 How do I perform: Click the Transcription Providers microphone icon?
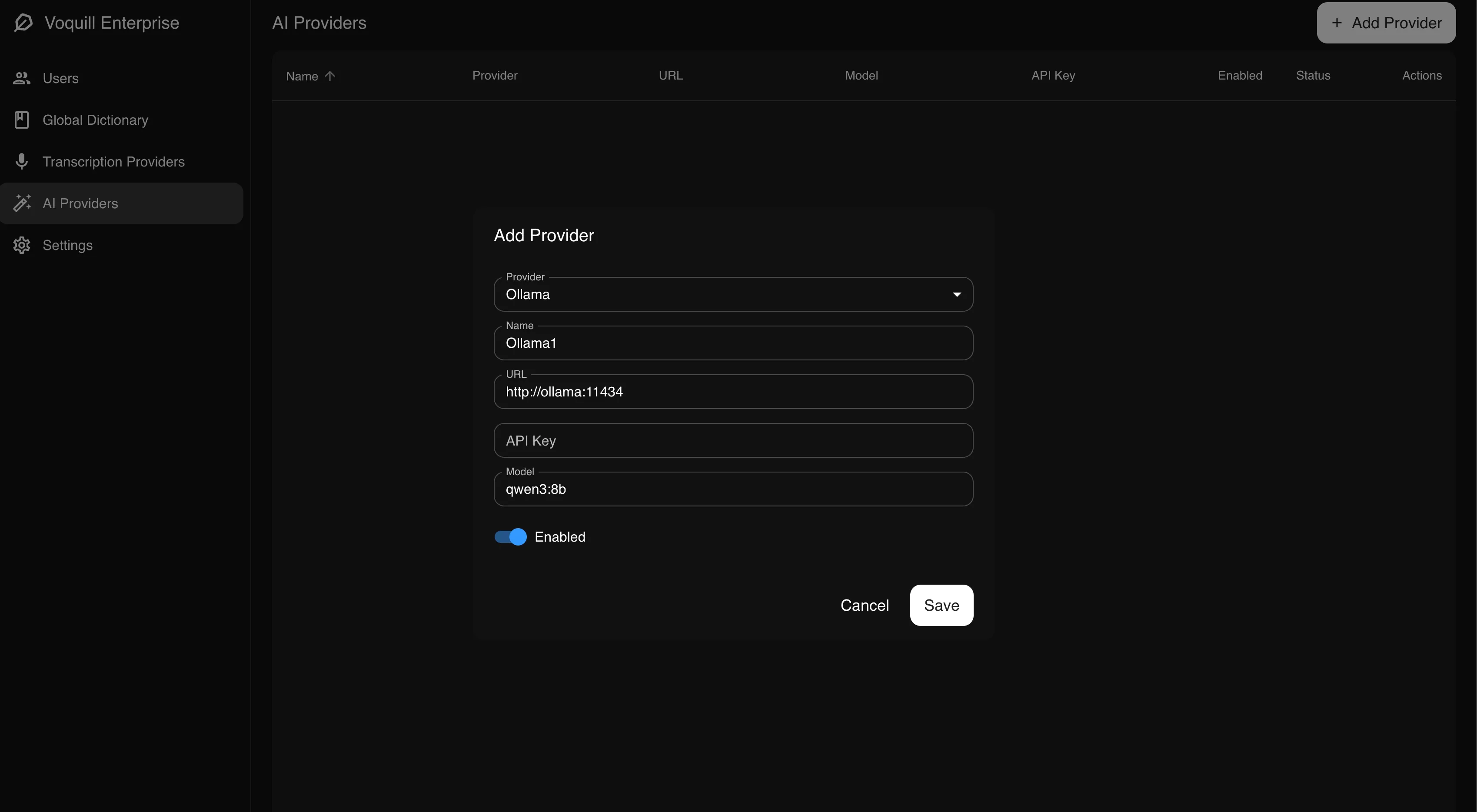tap(22, 161)
